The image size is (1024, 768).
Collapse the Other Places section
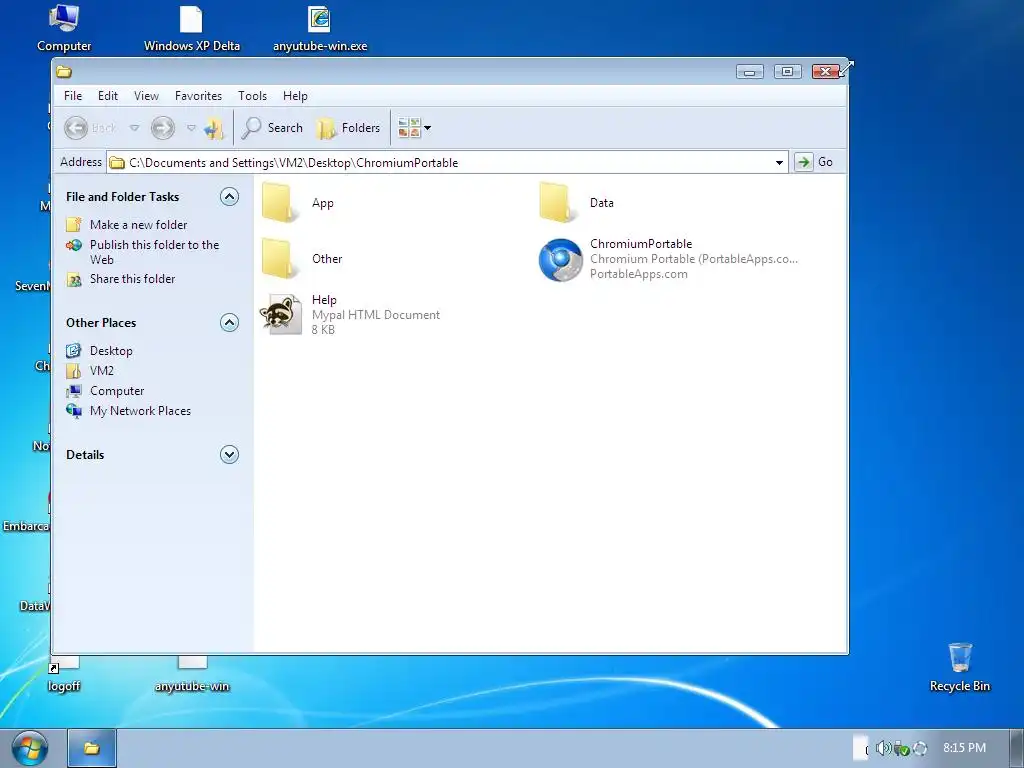(229, 323)
